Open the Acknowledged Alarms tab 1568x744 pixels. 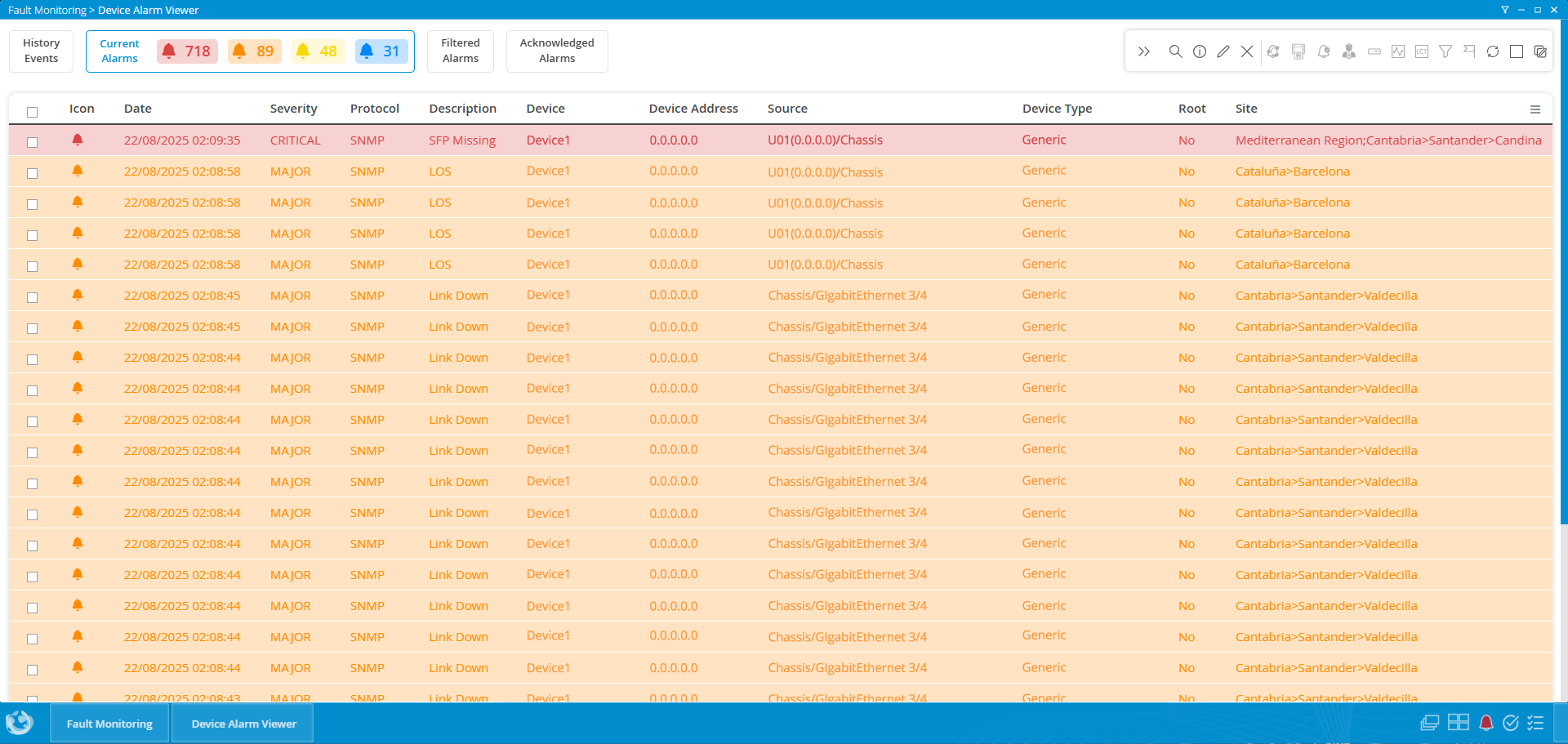click(x=557, y=51)
